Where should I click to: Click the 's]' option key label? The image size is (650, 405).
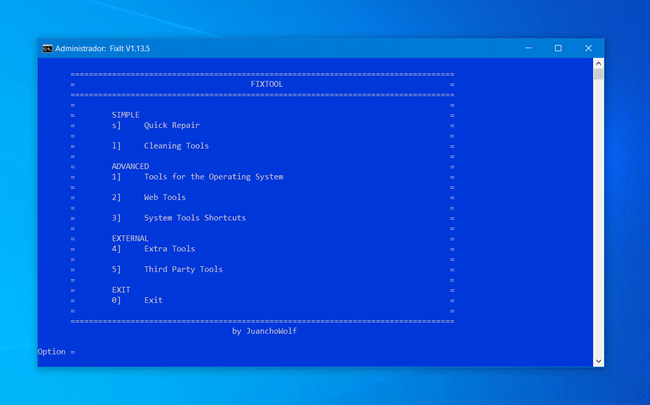pyautogui.click(x=116, y=125)
